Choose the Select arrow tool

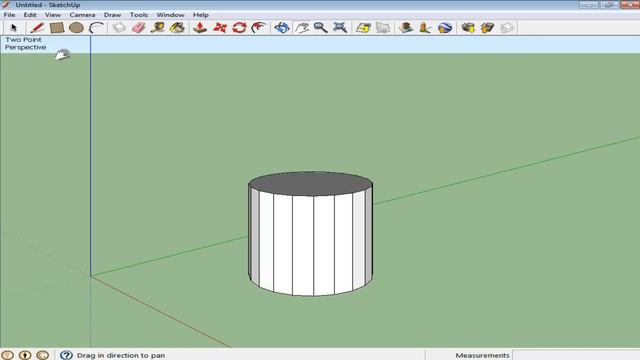[13, 28]
